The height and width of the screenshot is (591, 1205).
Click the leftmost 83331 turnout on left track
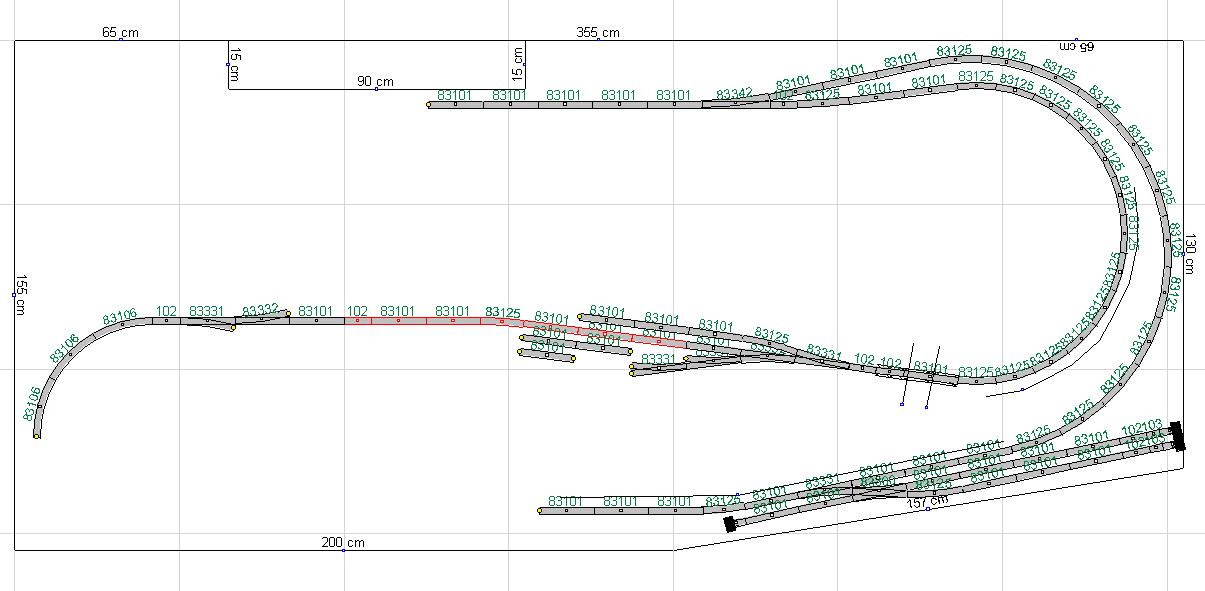(208, 320)
